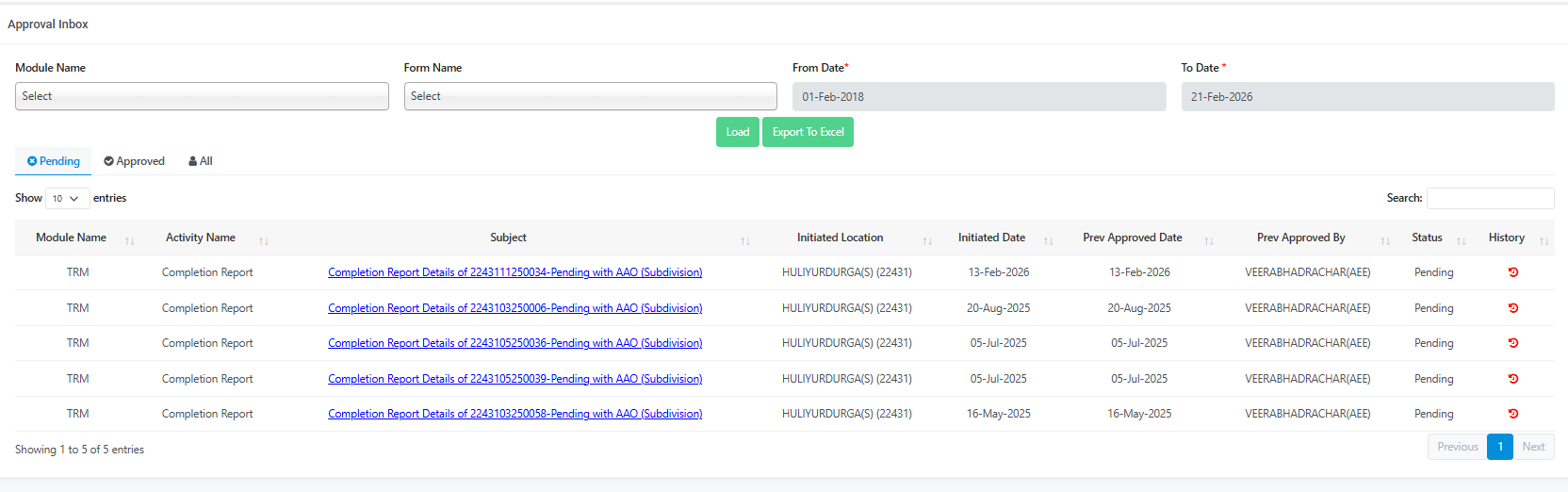The height and width of the screenshot is (492, 1568).
Task: Open history for record 2243103250006
Action: [1512, 308]
